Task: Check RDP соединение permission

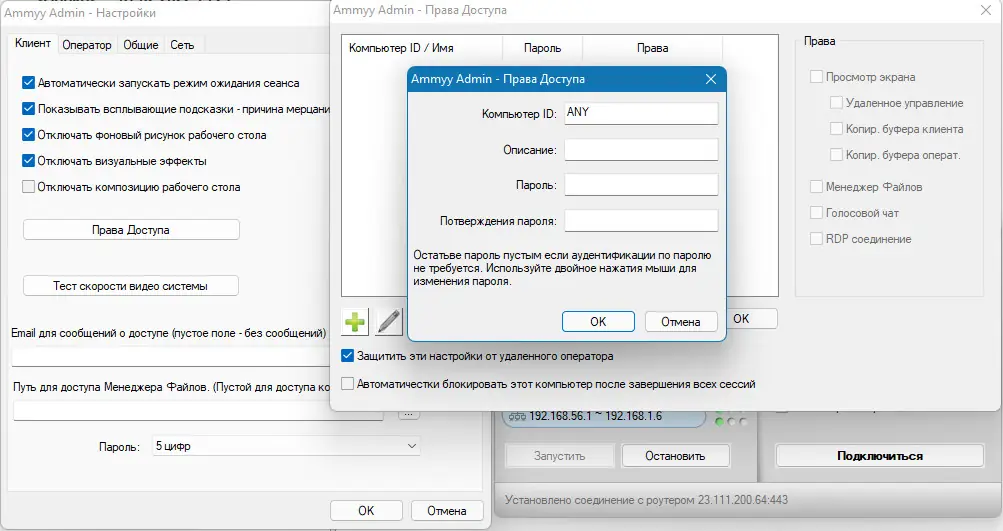Action: coord(816,239)
